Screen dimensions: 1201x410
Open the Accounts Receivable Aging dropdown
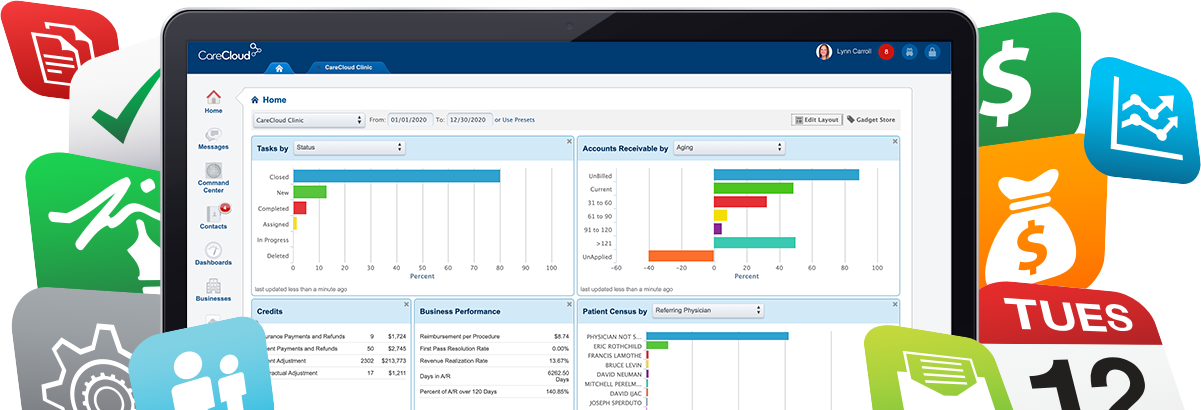tap(729, 147)
